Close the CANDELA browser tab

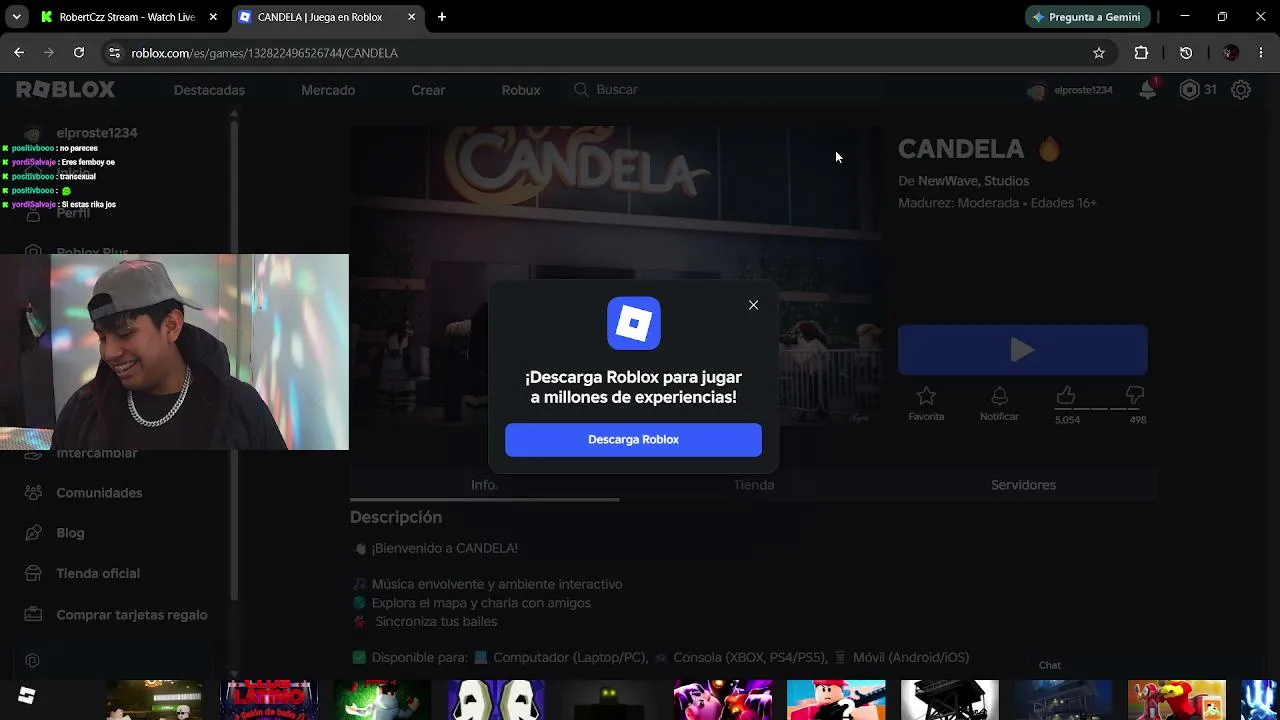tap(412, 17)
